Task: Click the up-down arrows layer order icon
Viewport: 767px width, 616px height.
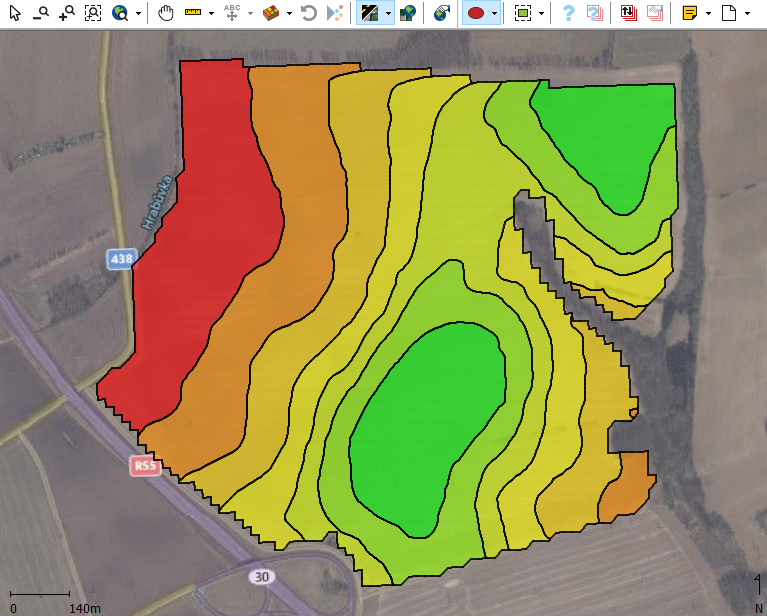Action: coord(629,13)
